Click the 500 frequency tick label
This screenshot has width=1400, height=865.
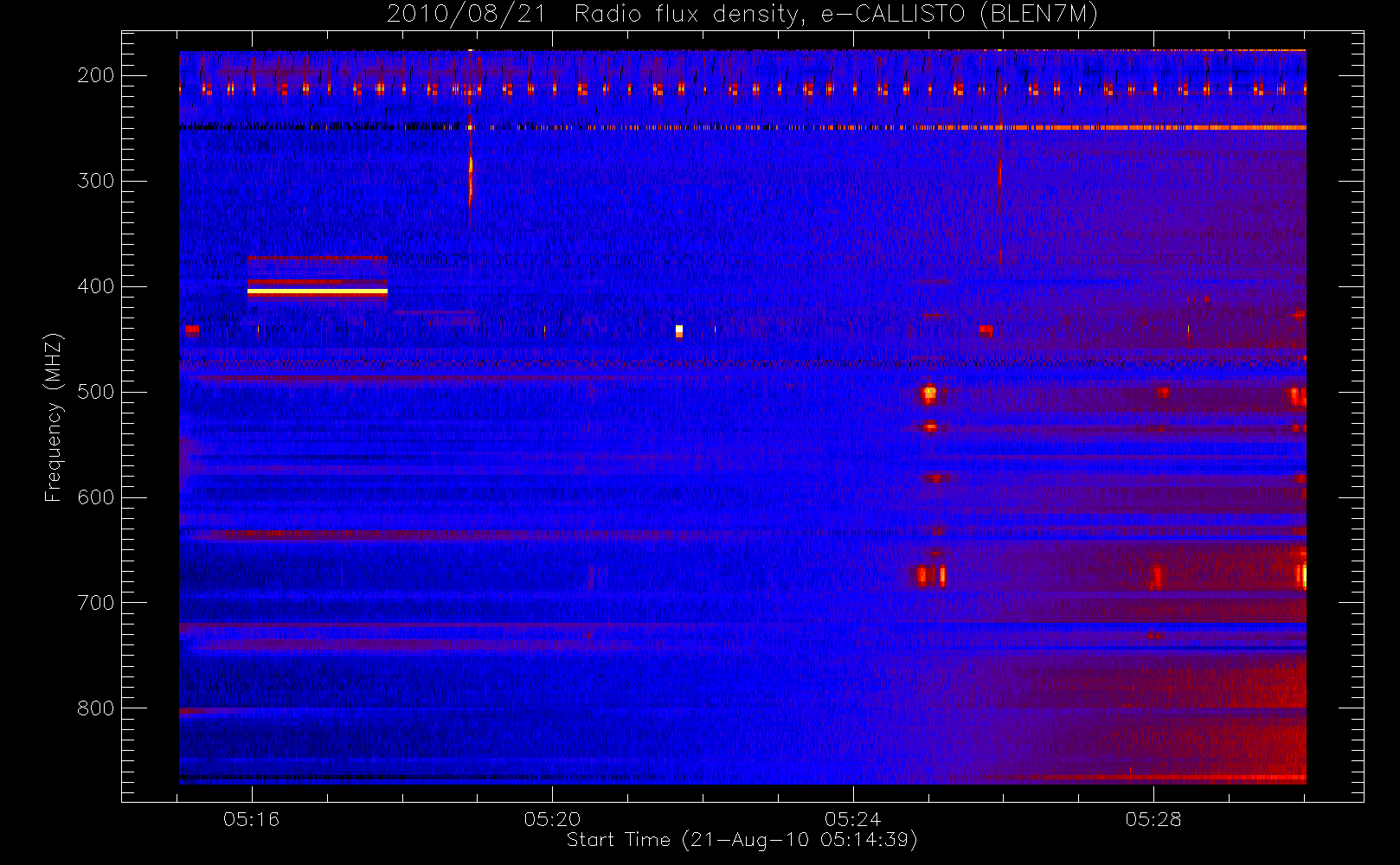(96, 392)
